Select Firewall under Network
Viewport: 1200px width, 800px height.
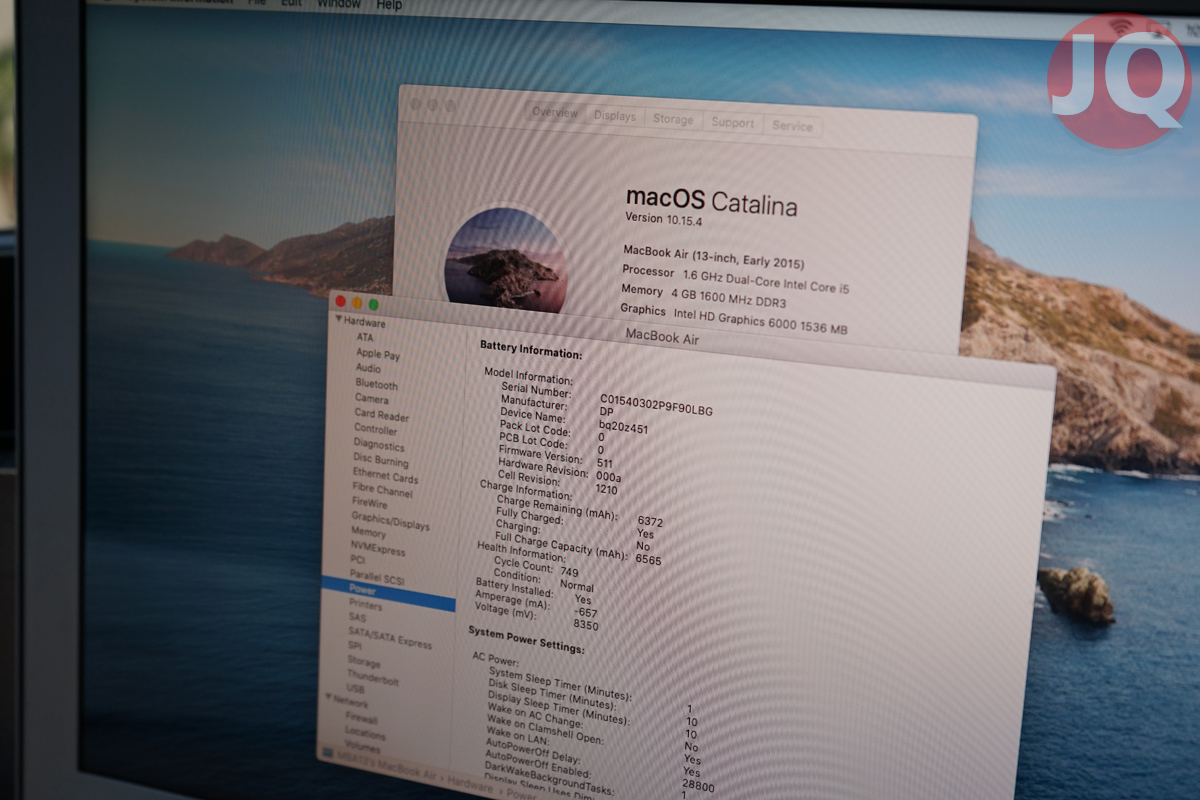361,718
